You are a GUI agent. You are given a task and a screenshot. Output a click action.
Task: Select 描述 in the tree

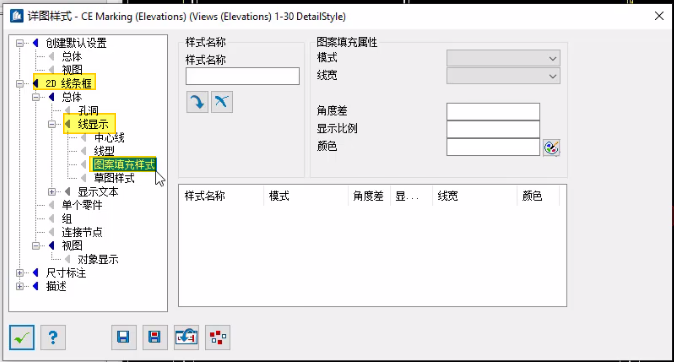pos(56,286)
